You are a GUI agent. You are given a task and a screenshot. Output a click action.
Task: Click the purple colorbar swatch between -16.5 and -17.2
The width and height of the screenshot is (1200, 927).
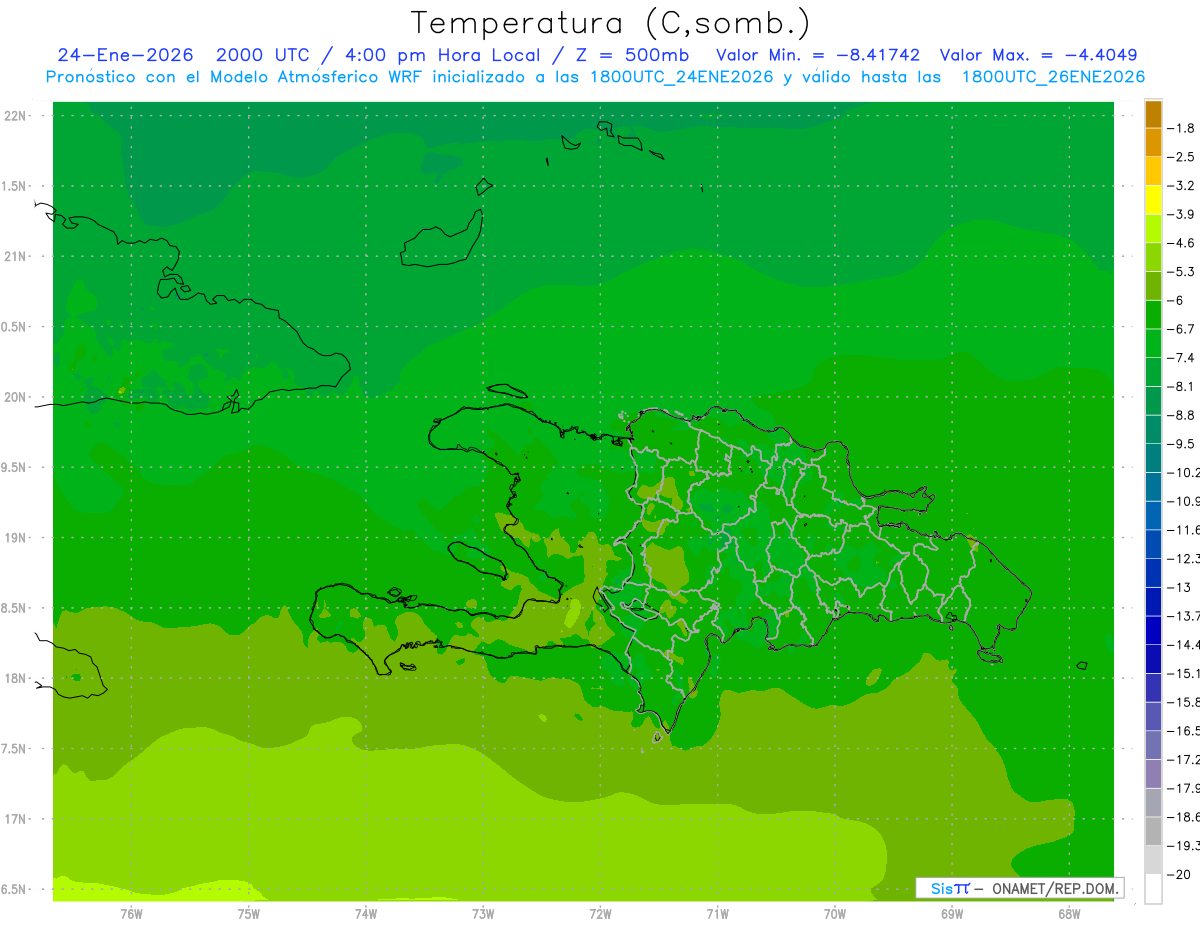(1153, 746)
